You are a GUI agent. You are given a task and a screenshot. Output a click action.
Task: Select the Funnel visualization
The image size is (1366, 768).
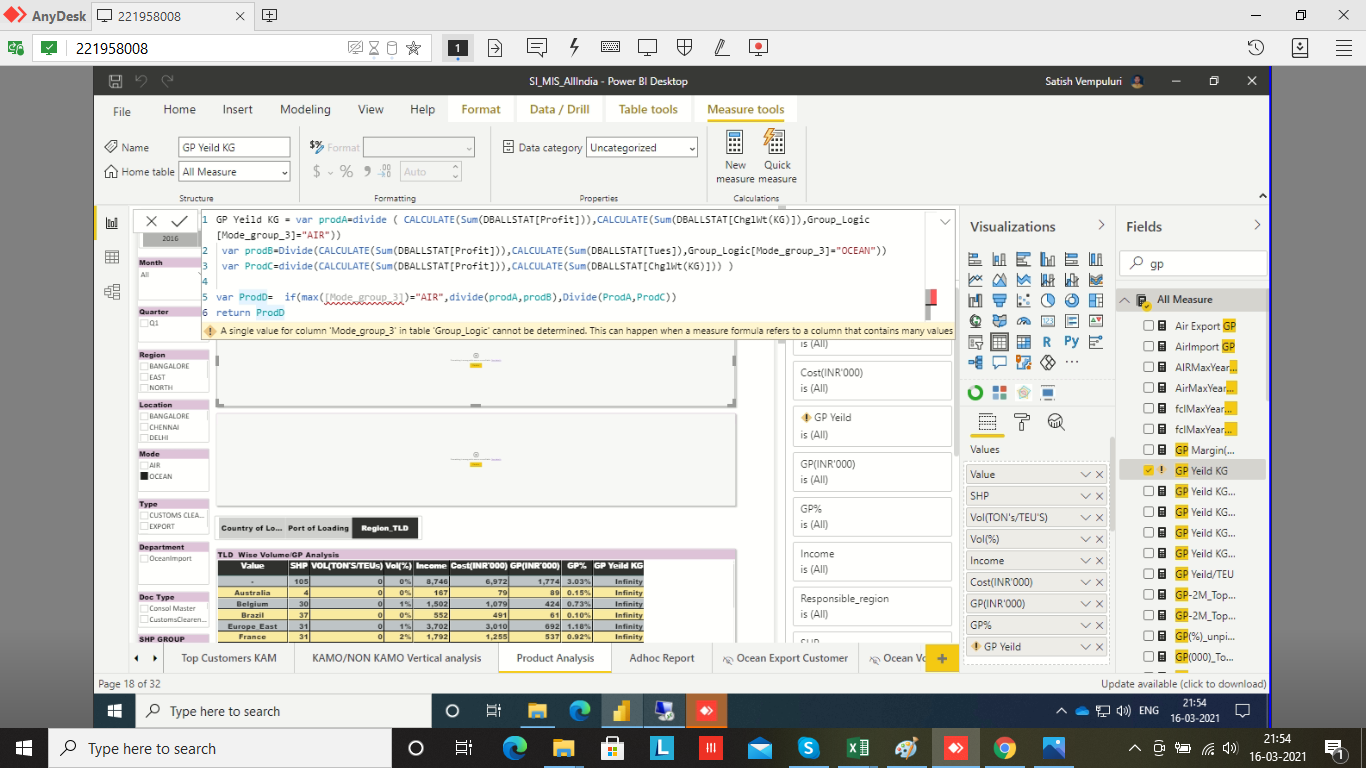coord(999,300)
